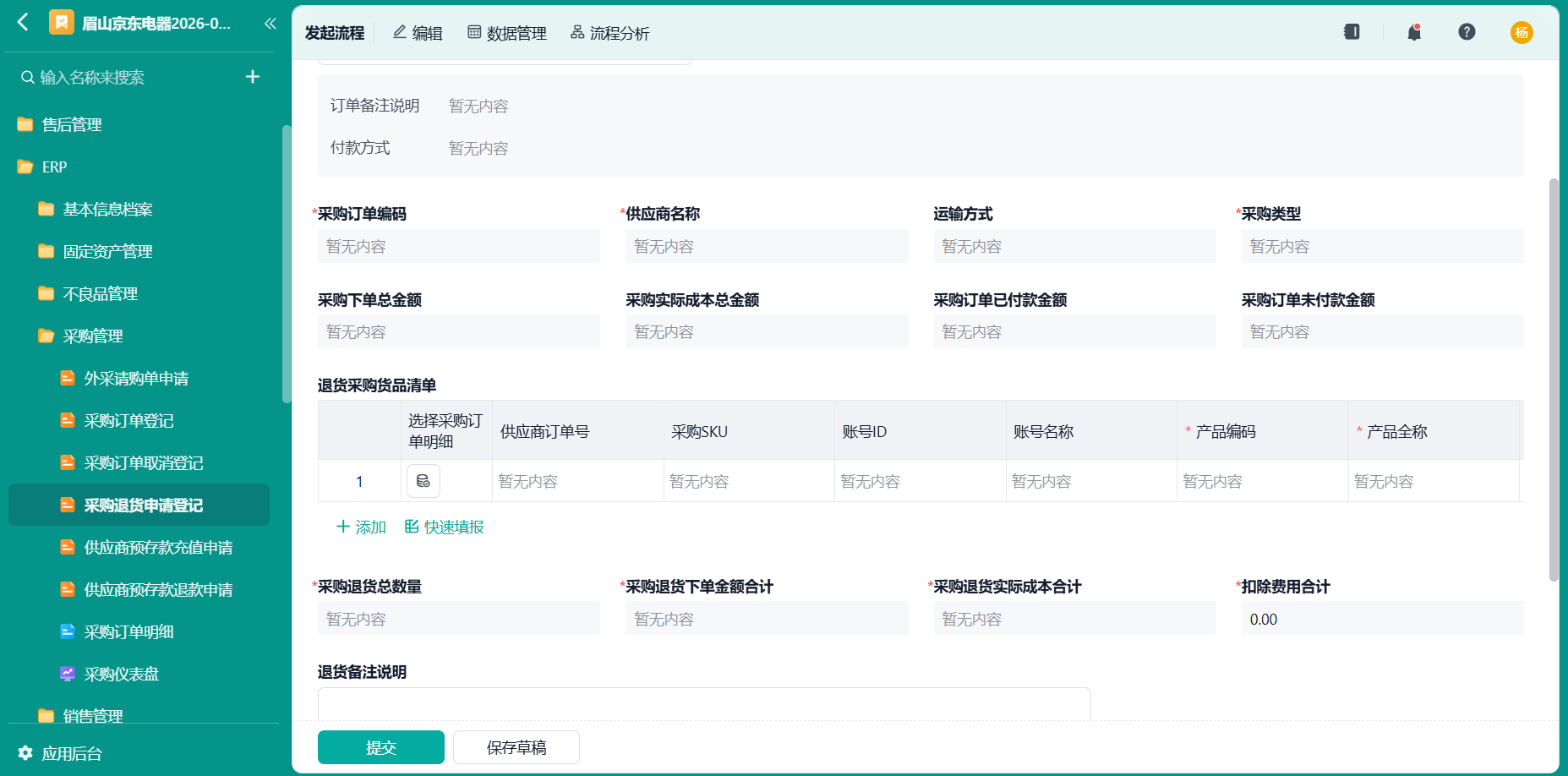The image size is (1568, 776).
Task: Focus the sidebar name search field
Action: pyautogui.click(x=127, y=77)
